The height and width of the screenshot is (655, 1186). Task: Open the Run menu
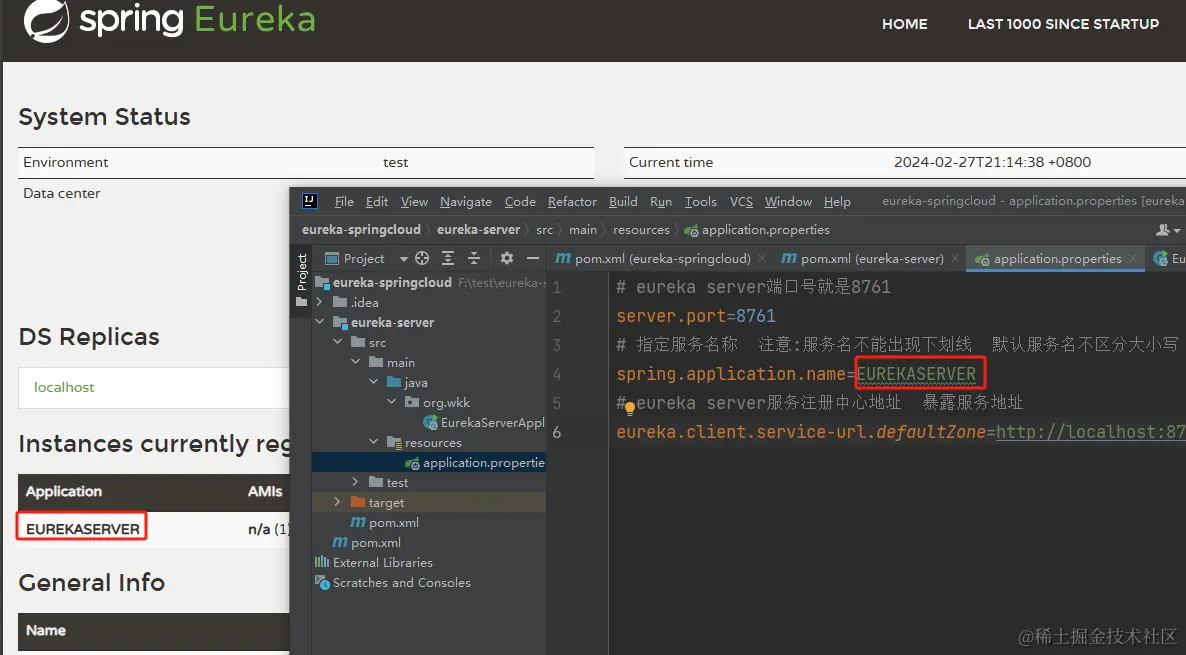click(x=661, y=201)
